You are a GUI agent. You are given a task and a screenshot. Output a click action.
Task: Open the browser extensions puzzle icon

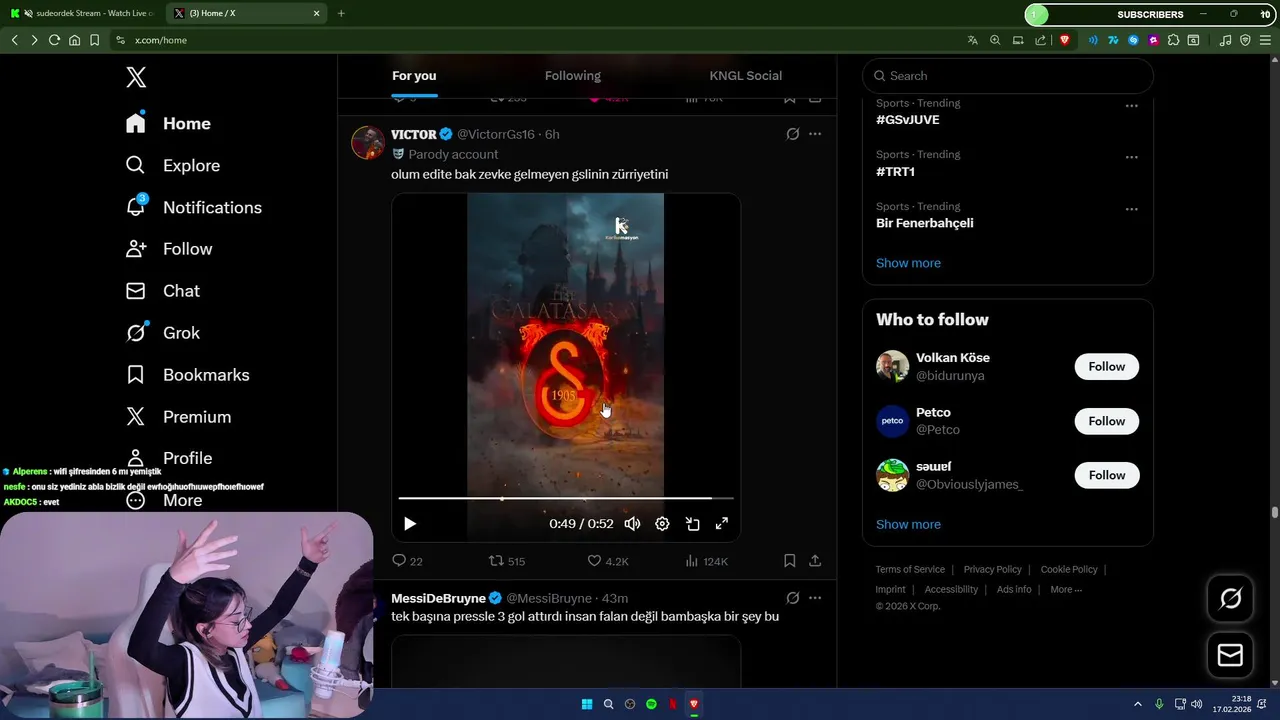pos(1174,40)
